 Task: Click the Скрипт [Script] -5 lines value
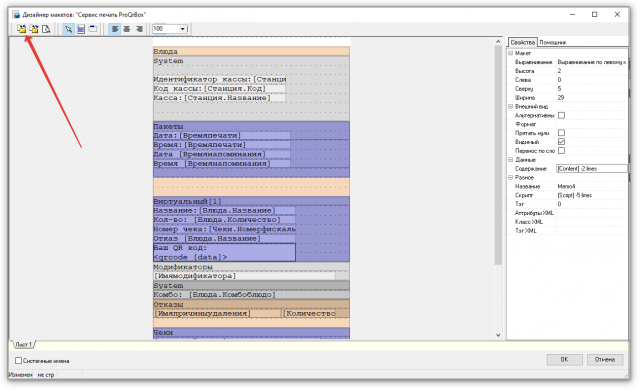pyautogui.click(x=592, y=195)
